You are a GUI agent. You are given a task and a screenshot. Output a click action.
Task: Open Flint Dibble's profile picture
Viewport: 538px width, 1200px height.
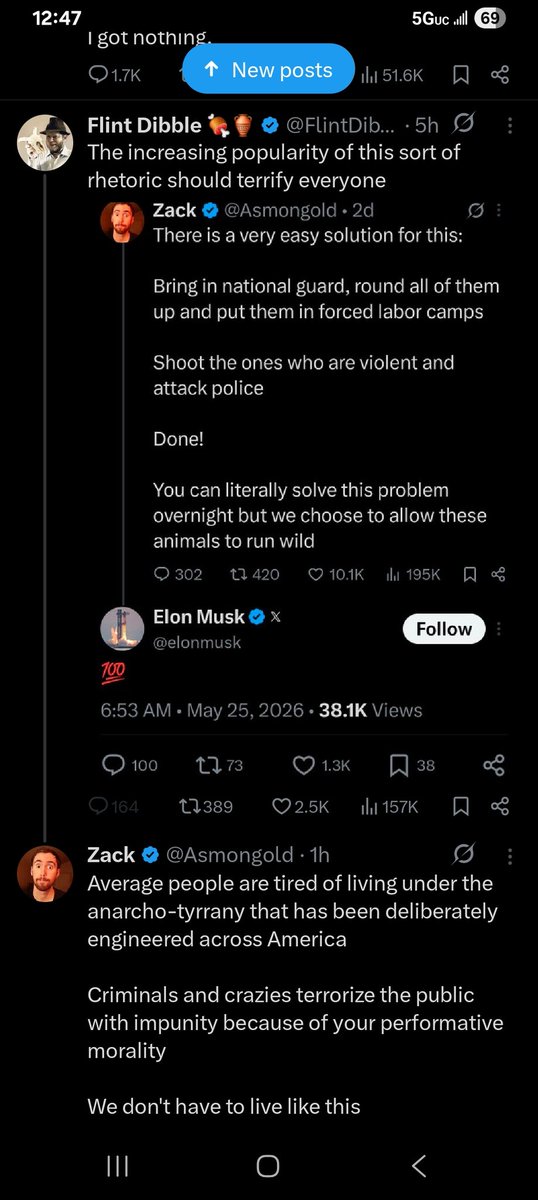click(x=45, y=142)
